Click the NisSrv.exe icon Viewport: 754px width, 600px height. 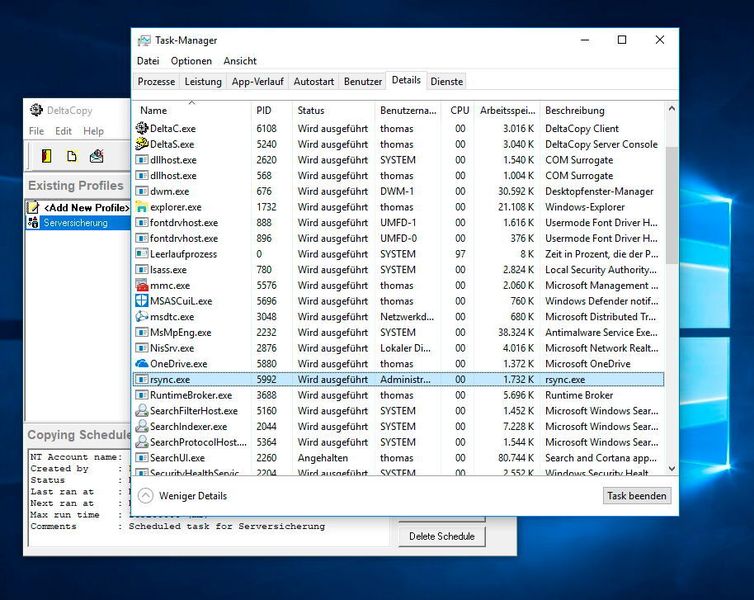pyautogui.click(x=142, y=348)
